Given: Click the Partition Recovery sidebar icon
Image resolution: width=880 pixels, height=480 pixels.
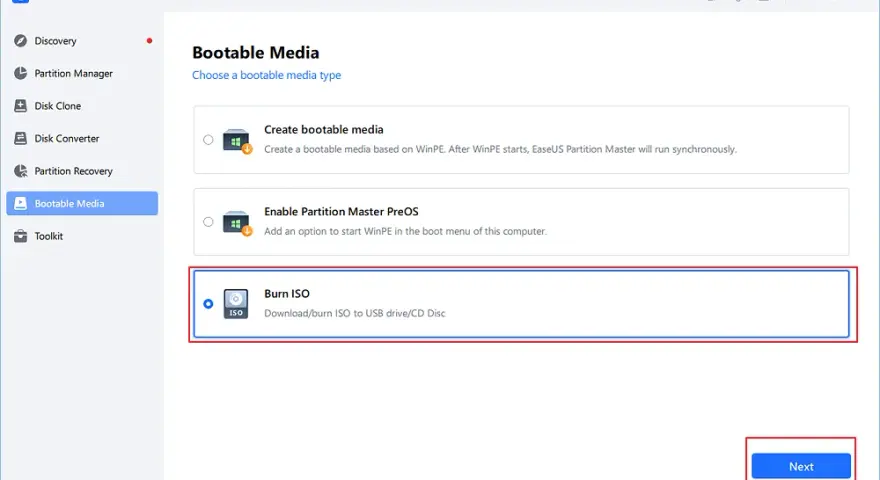Looking at the screenshot, I should tap(21, 171).
